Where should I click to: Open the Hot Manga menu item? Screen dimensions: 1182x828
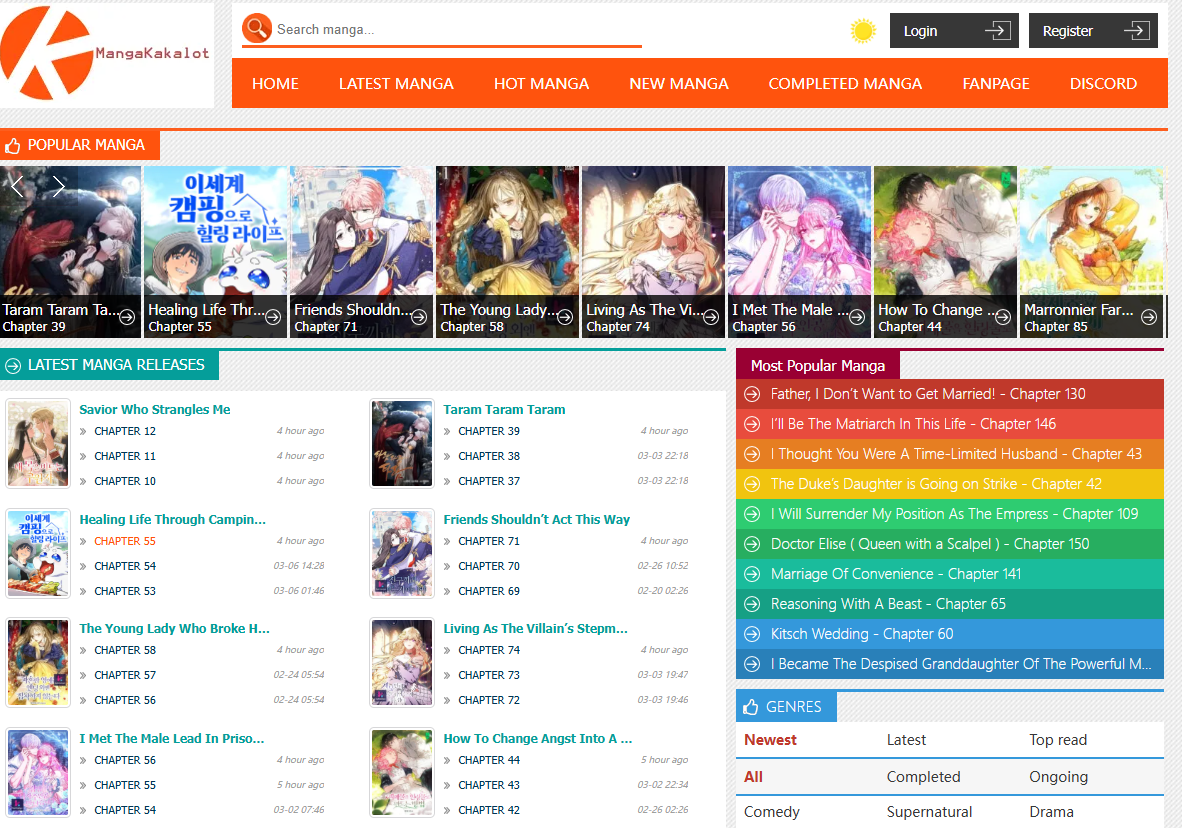pyautogui.click(x=541, y=84)
